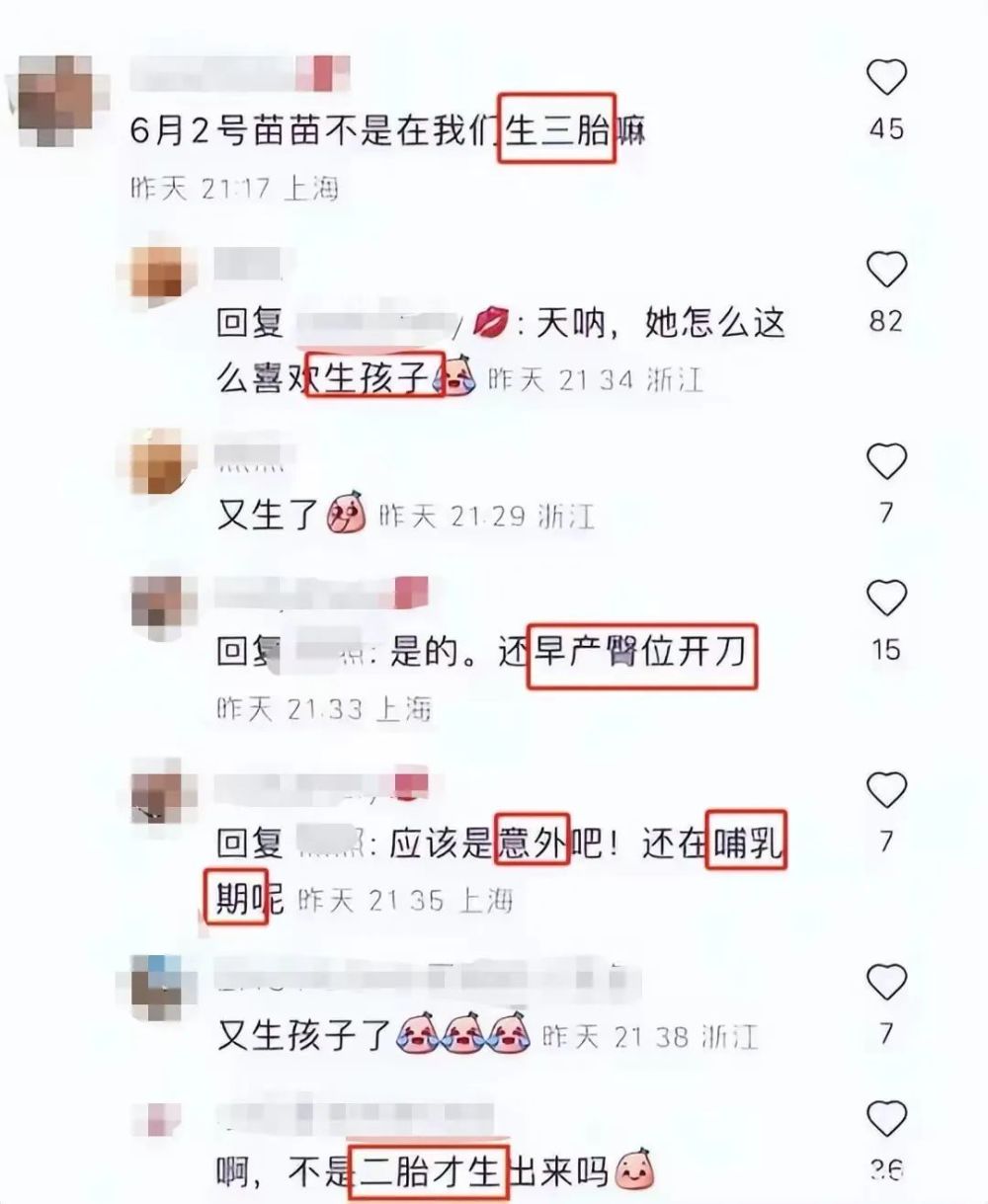Like the '早产臀位开刀' reply
The height and width of the screenshot is (1204, 988).
886,598
